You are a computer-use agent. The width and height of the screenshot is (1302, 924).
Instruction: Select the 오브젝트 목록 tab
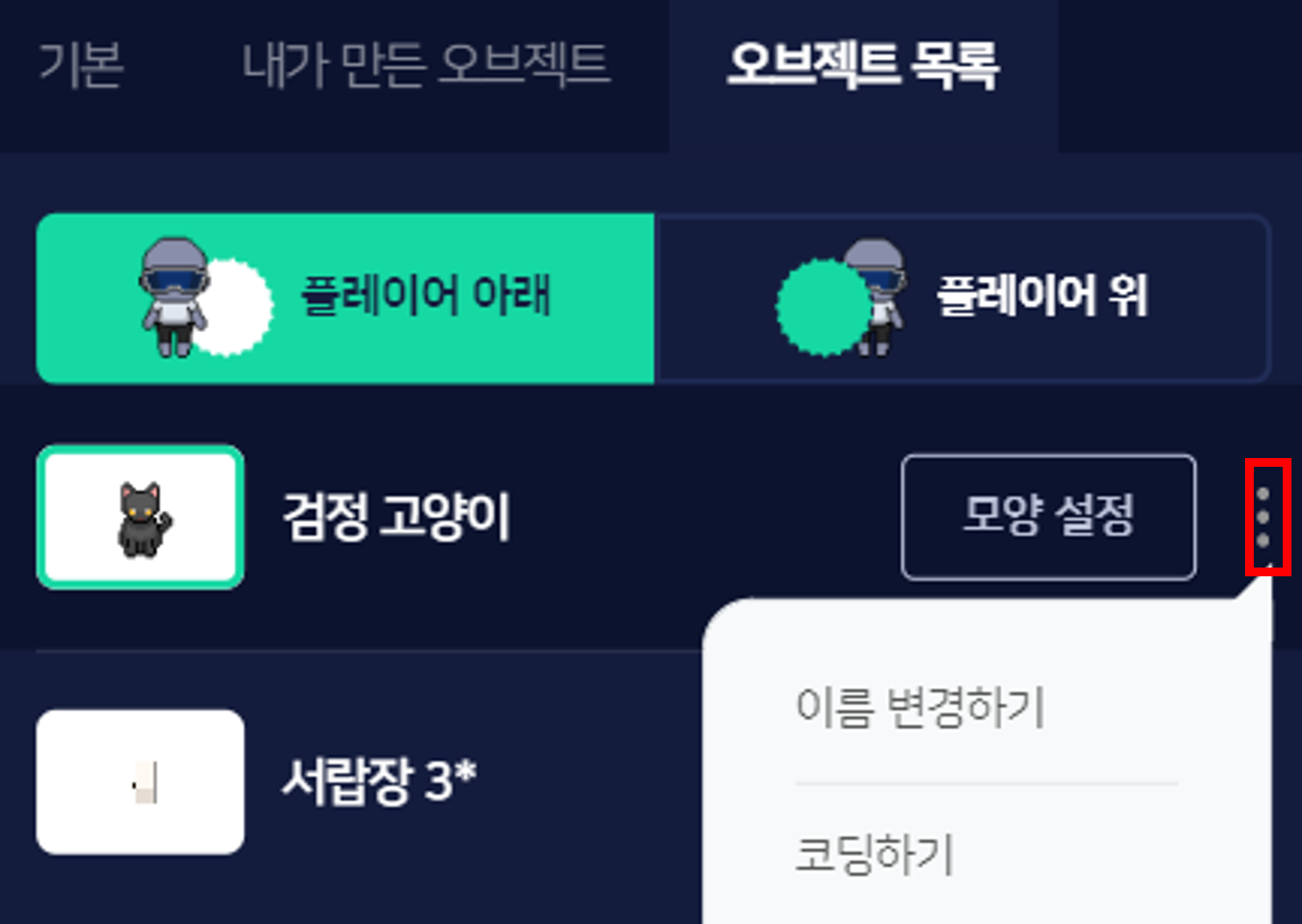[x=863, y=66]
